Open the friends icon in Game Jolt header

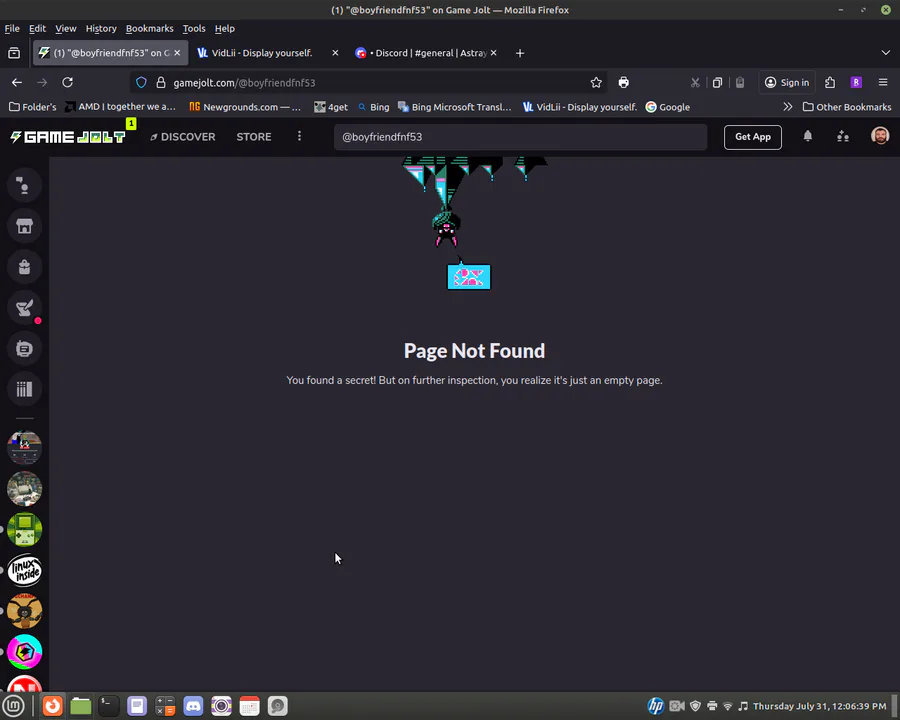[843, 136]
